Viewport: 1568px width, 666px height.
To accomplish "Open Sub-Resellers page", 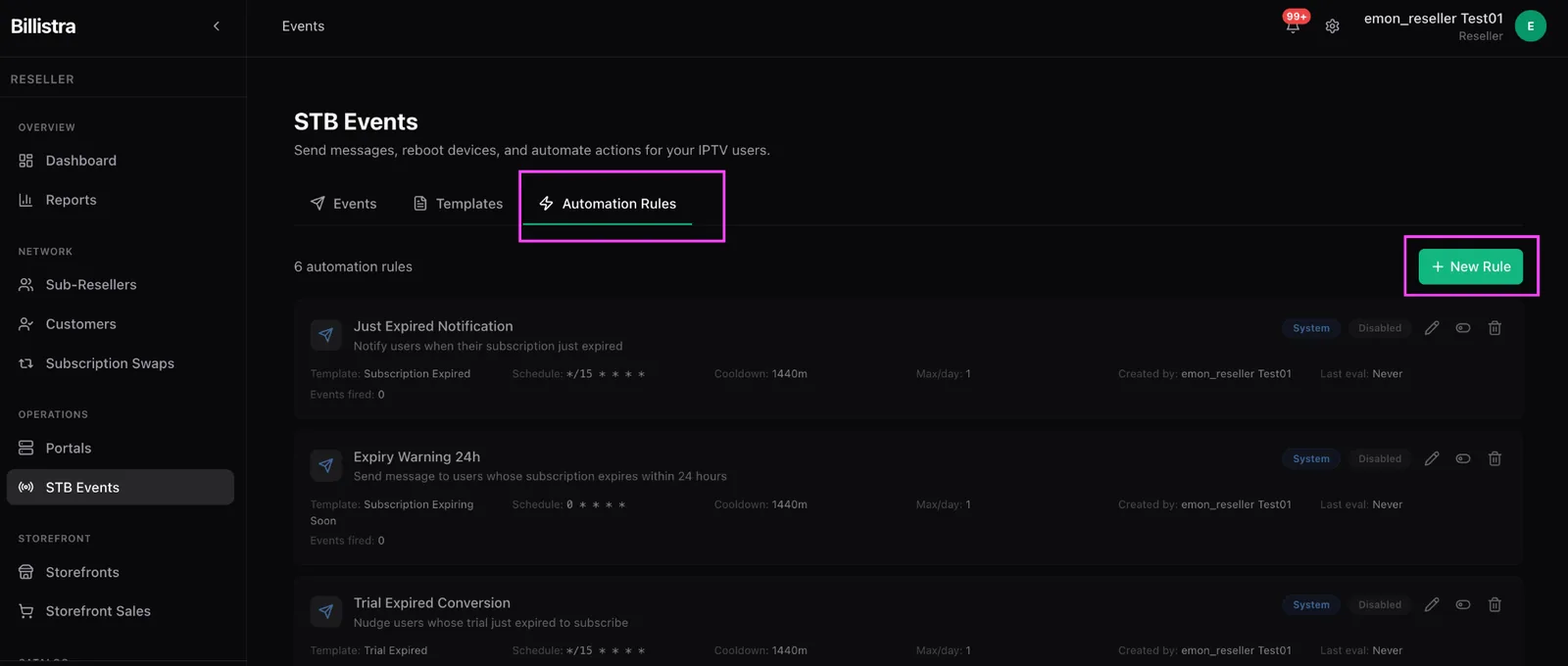I will pos(121,285).
